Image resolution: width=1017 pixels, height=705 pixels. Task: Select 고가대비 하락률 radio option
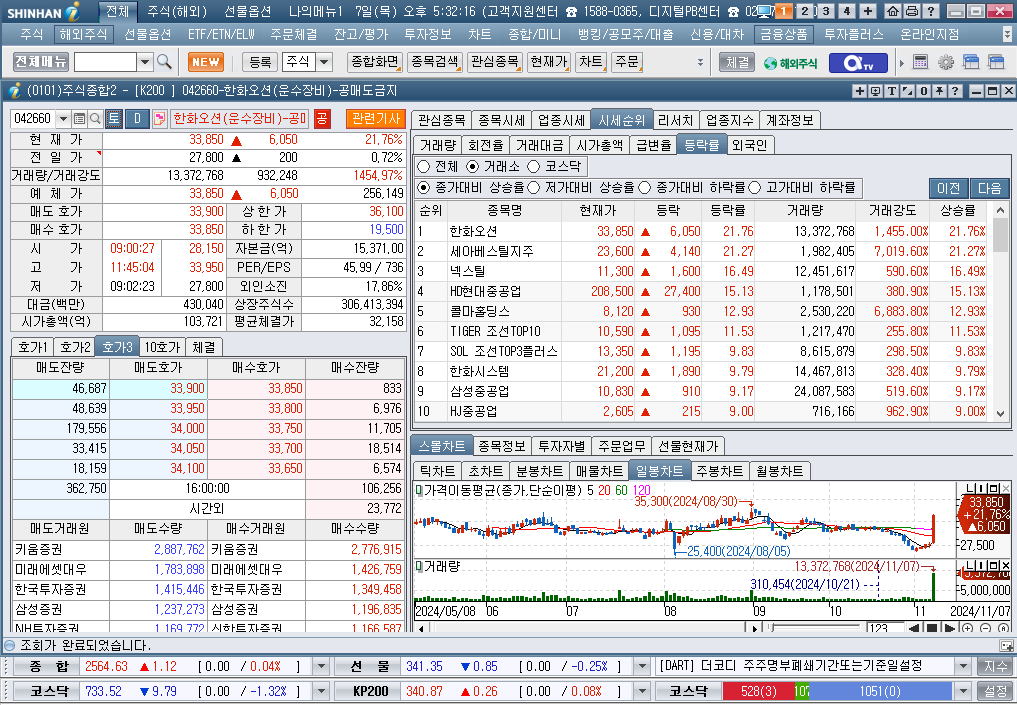click(754, 187)
